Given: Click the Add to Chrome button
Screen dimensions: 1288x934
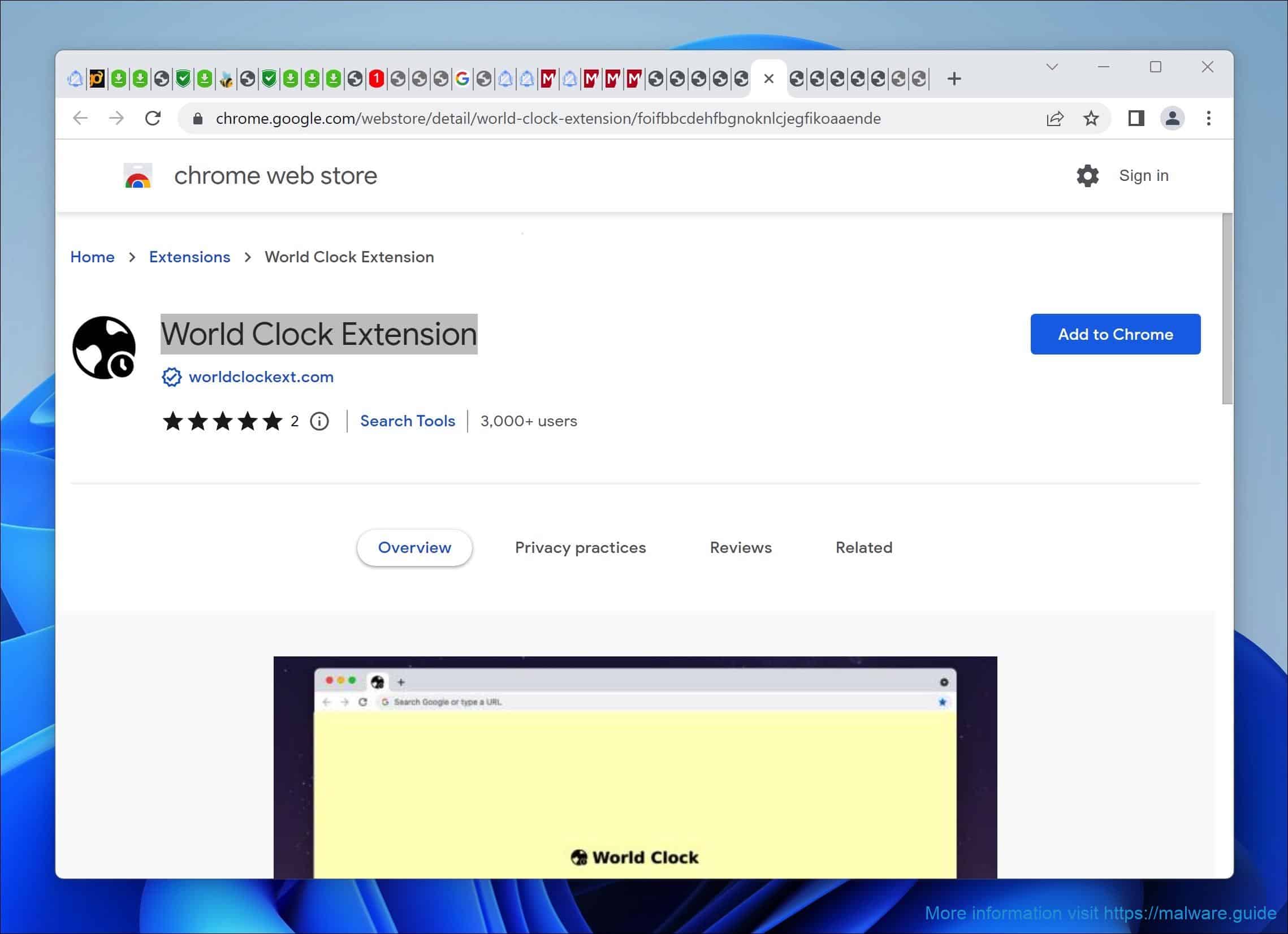Looking at the screenshot, I should point(1115,334).
